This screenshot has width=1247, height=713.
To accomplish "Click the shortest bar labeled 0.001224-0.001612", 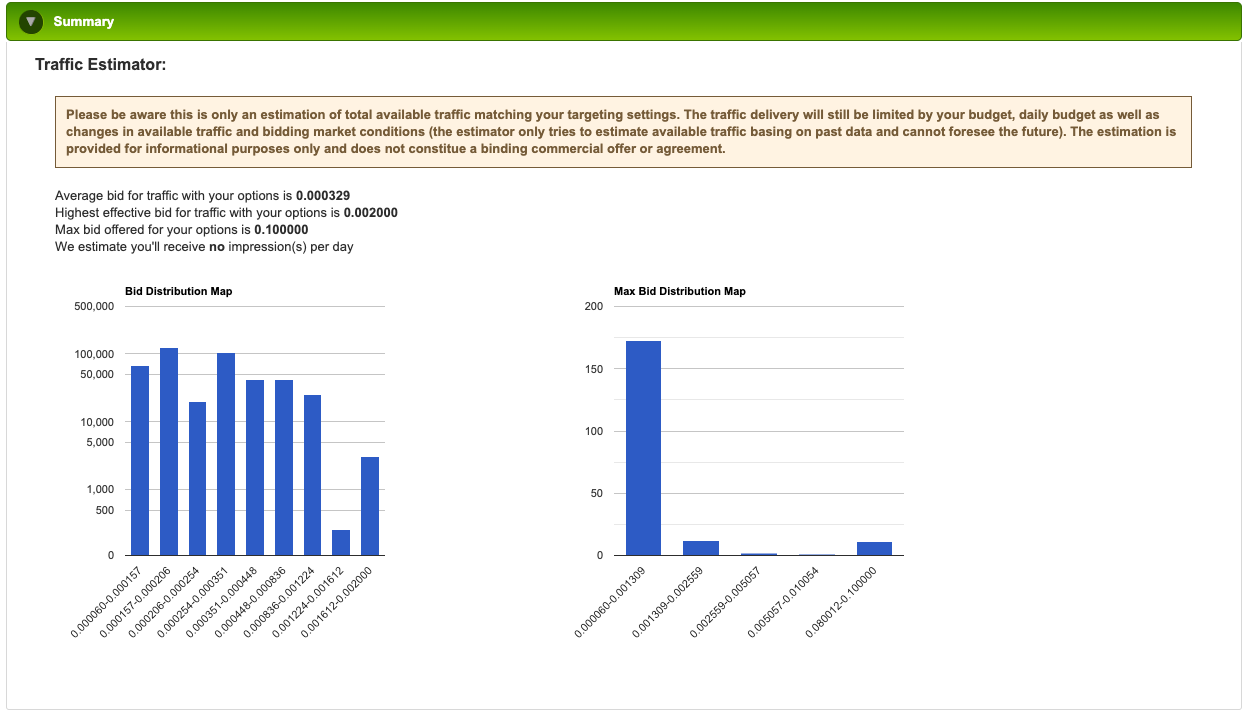I will (x=342, y=540).
